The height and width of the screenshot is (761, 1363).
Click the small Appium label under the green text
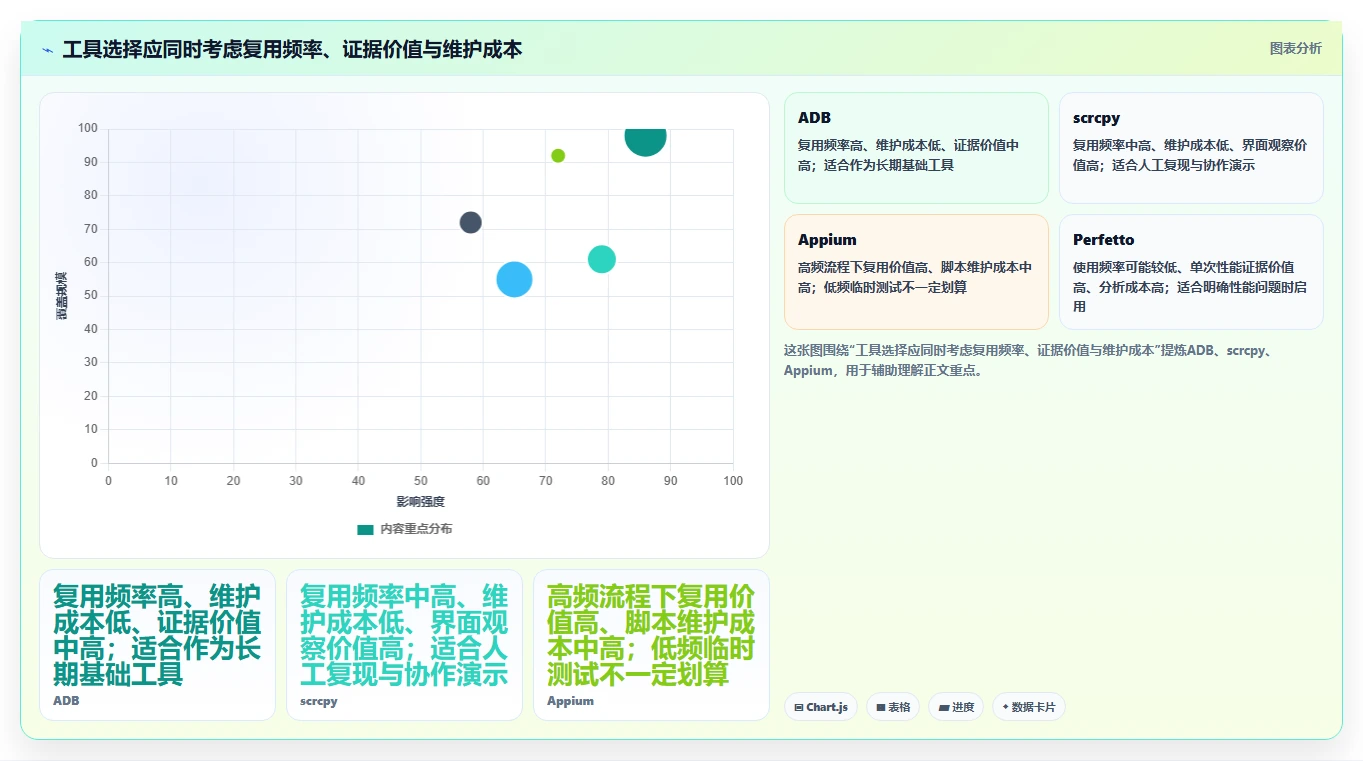pyautogui.click(x=570, y=701)
